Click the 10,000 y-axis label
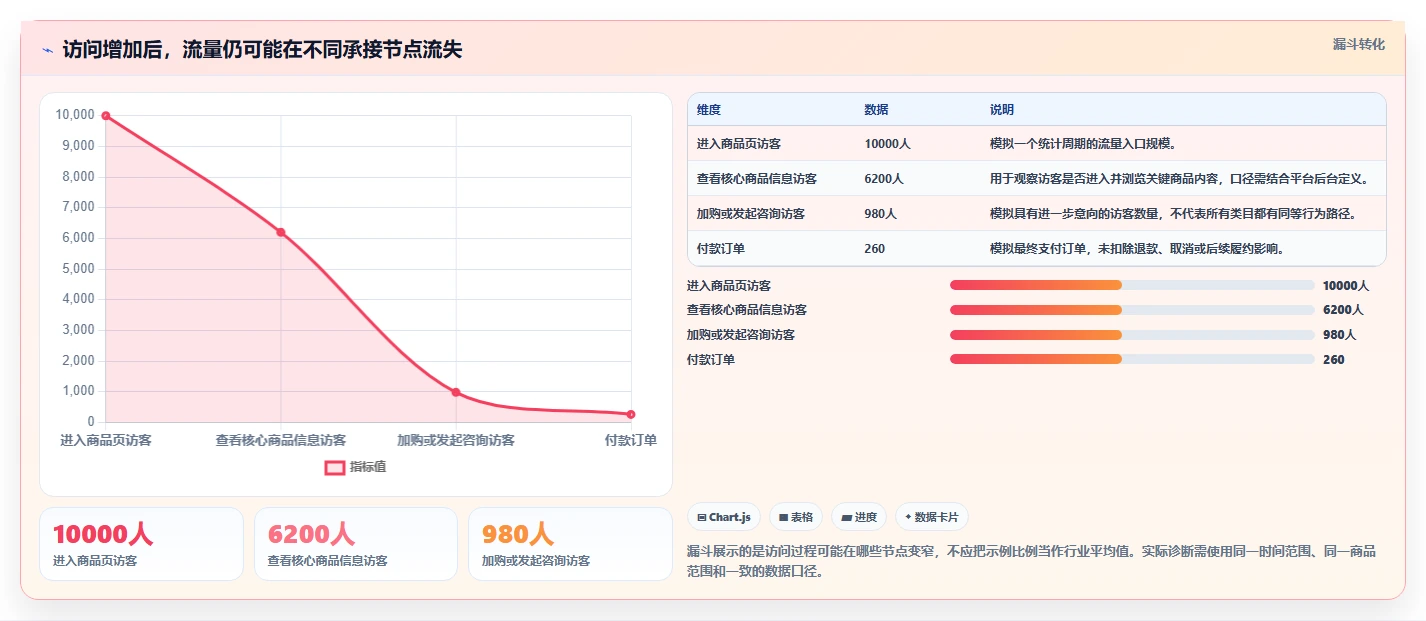The height and width of the screenshot is (621, 1426). click(75, 115)
